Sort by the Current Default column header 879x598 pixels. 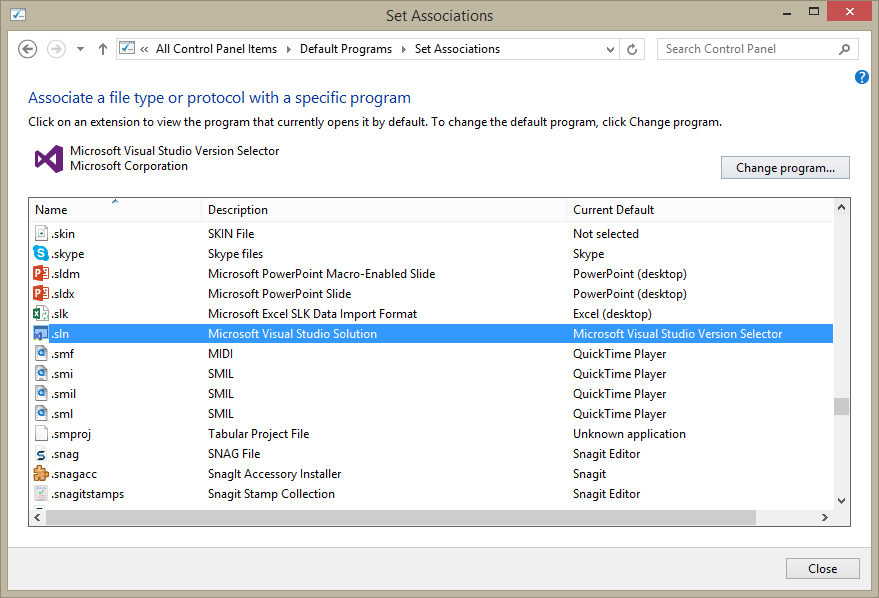point(699,210)
